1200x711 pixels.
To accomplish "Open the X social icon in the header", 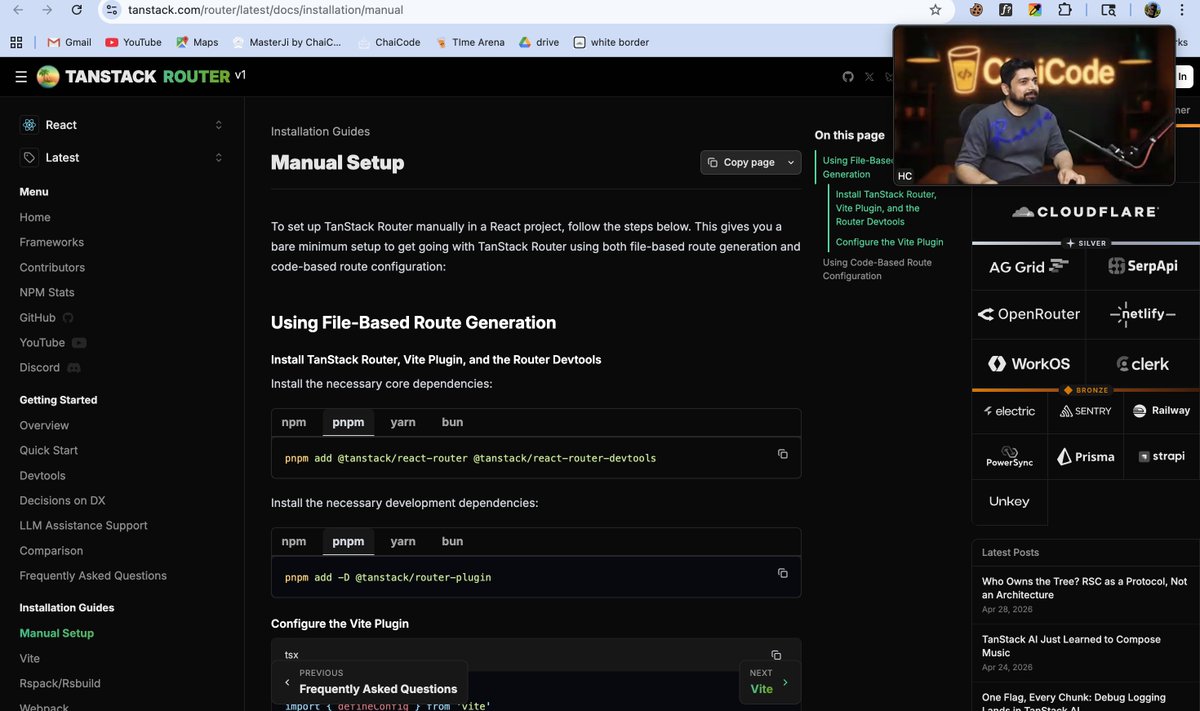I will click(x=869, y=77).
